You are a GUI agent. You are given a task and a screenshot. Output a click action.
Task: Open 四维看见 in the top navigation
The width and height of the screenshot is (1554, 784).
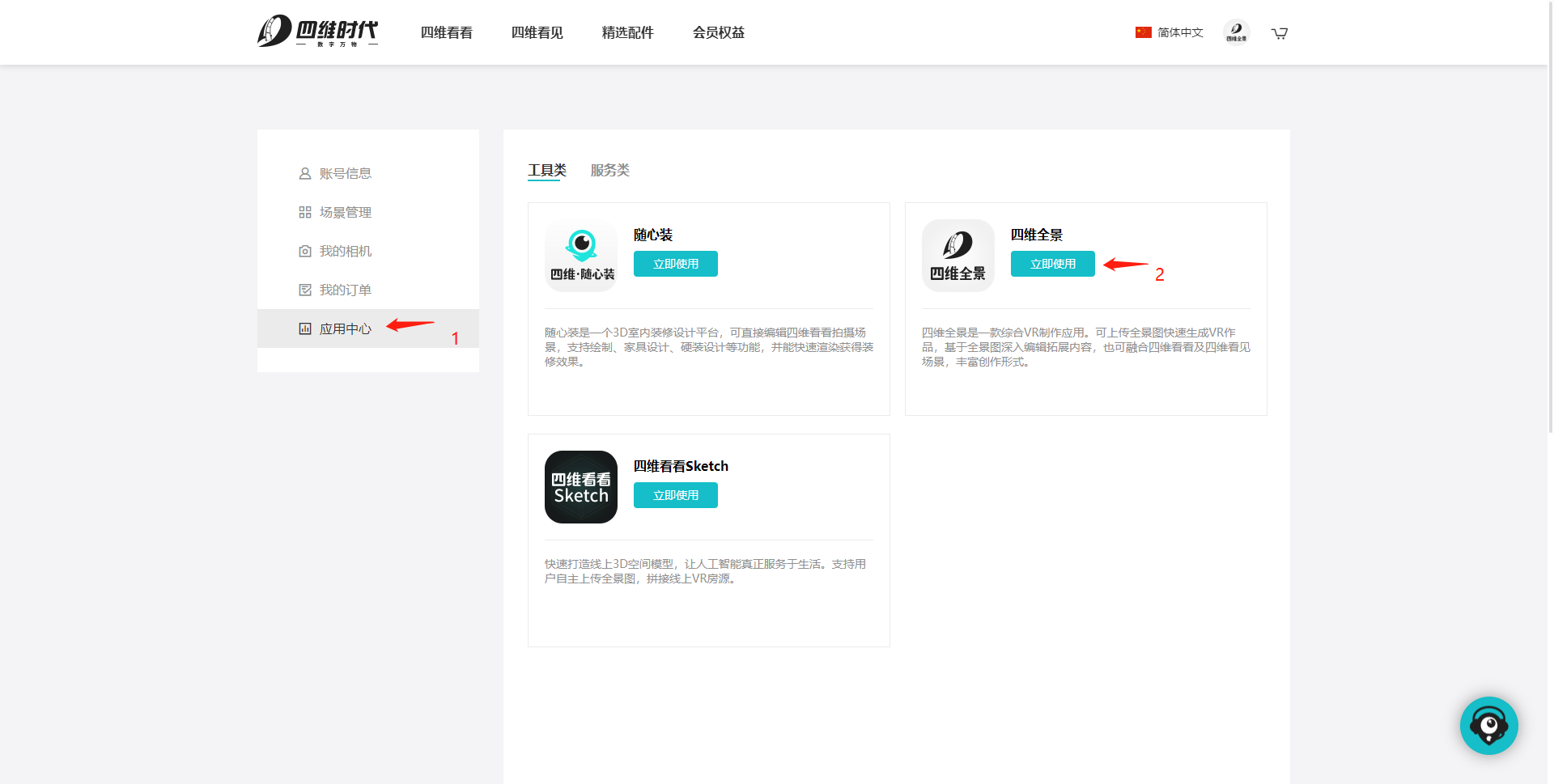pyautogui.click(x=537, y=32)
